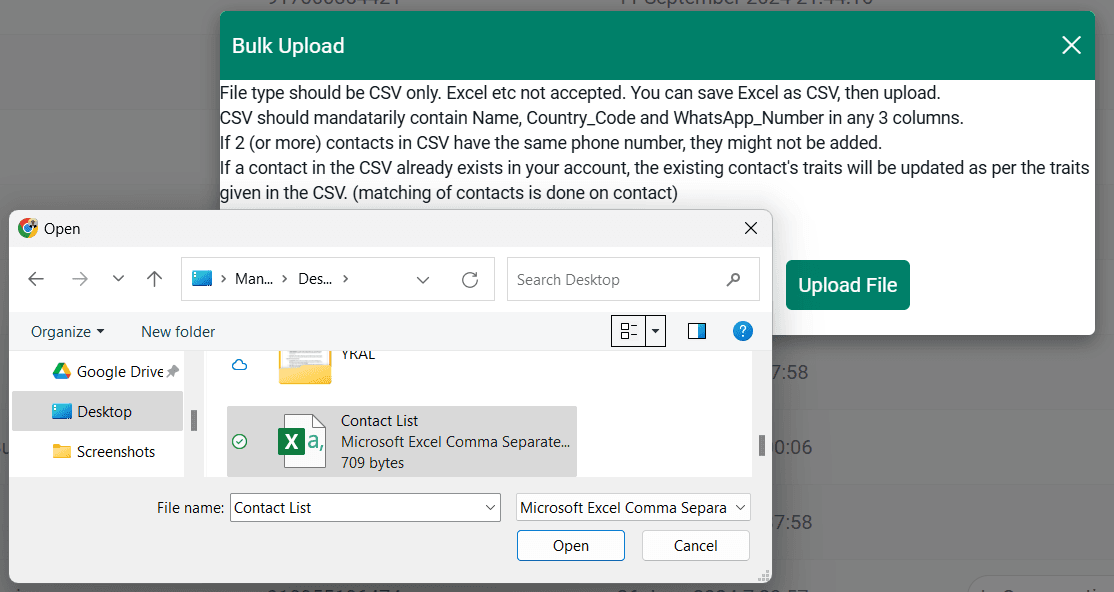The image size is (1114, 592).
Task: Click the Open button
Action: (x=570, y=546)
